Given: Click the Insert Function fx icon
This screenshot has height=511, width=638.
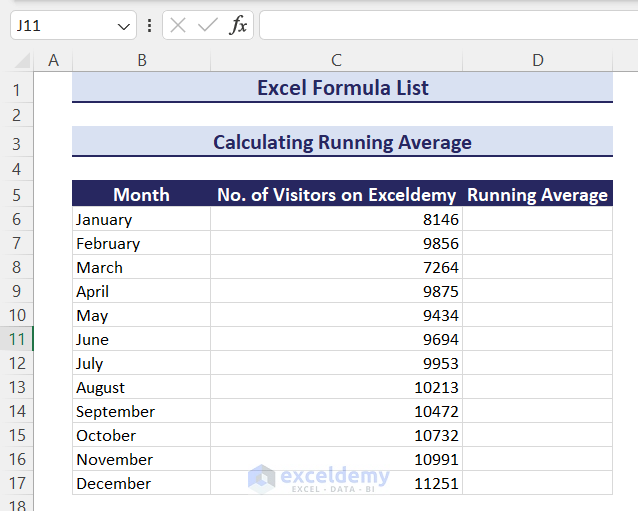Looking at the screenshot, I should [238, 26].
